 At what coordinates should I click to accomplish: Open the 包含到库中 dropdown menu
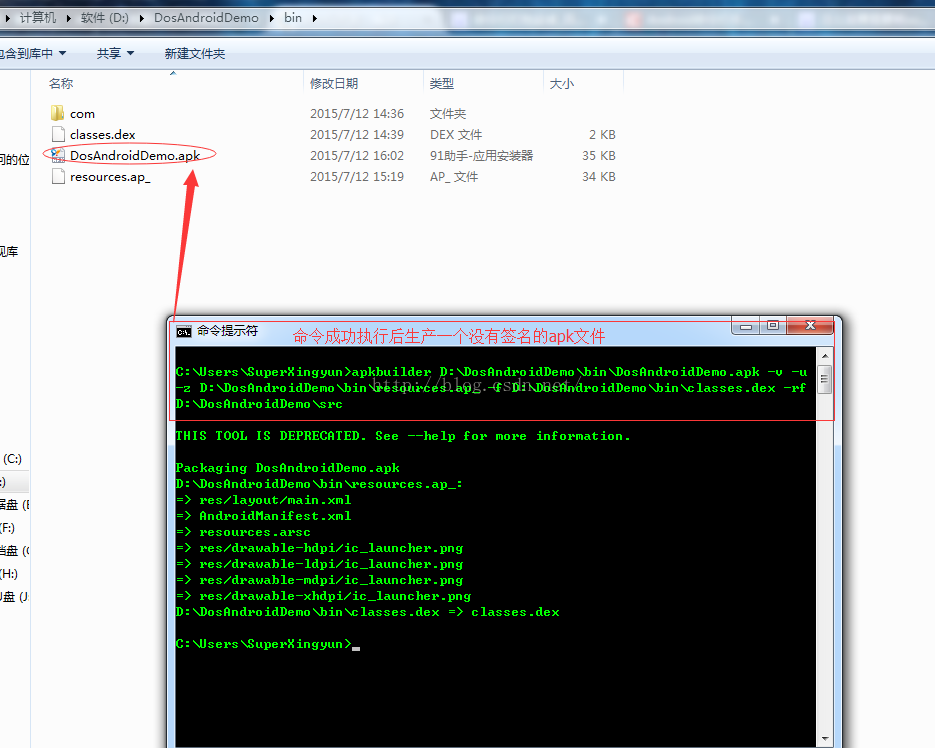35,53
